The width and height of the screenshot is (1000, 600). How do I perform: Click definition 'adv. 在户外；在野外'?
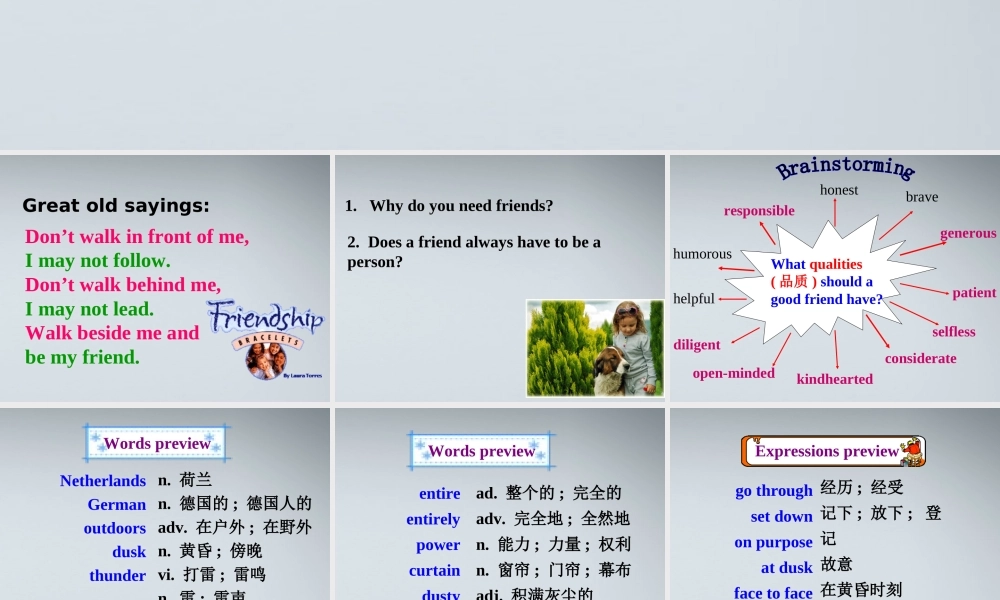click(235, 527)
